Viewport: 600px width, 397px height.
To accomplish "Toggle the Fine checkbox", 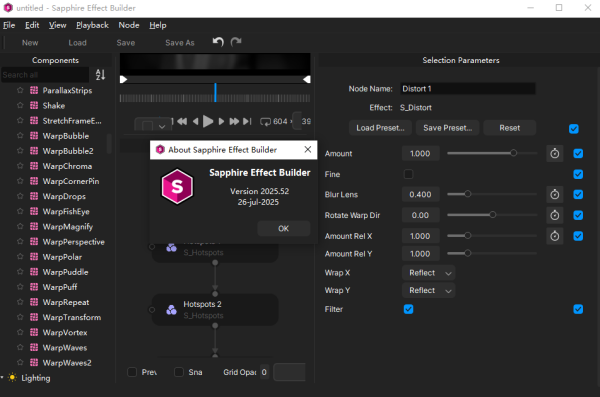I will [408, 174].
